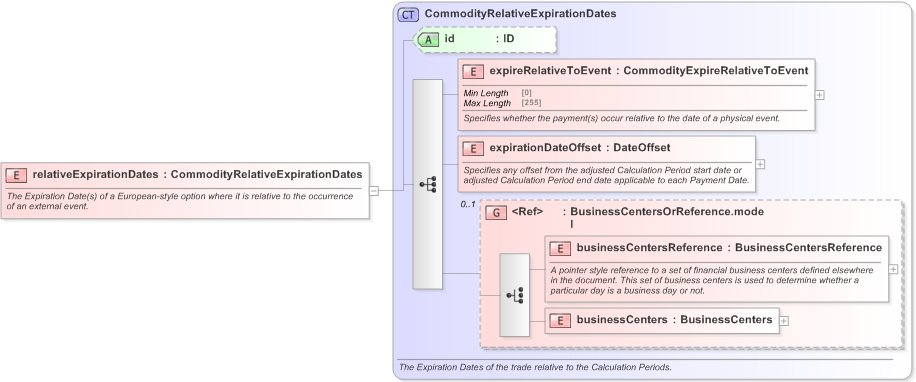This screenshot has width=916, height=382.
Task: Expand the businessCentersReference element
Action: 893,269
